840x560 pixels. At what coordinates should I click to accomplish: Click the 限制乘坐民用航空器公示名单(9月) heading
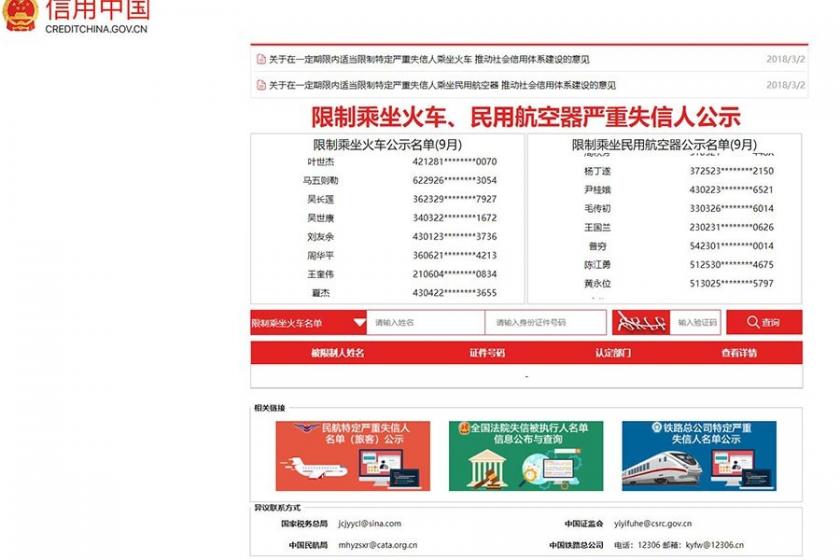(x=664, y=145)
